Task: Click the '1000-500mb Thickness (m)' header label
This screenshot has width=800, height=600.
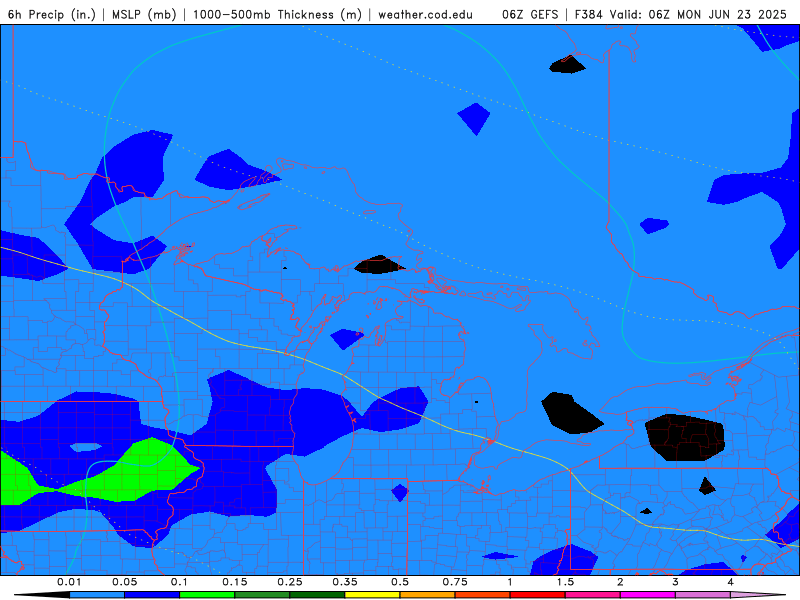Action: pos(277,14)
